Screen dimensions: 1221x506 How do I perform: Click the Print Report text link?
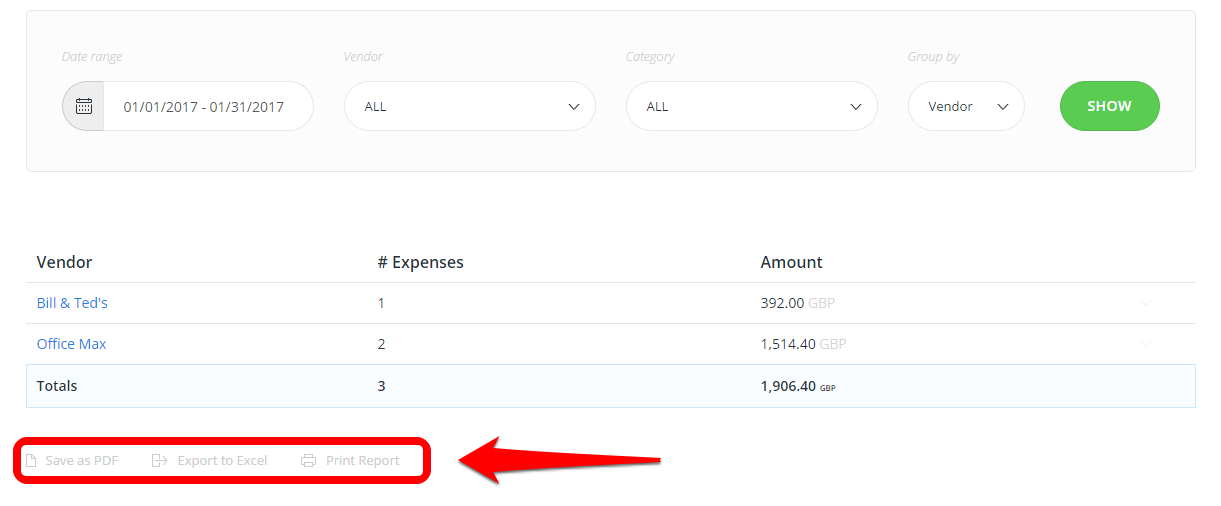pyautogui.click(x=363, y=461)
